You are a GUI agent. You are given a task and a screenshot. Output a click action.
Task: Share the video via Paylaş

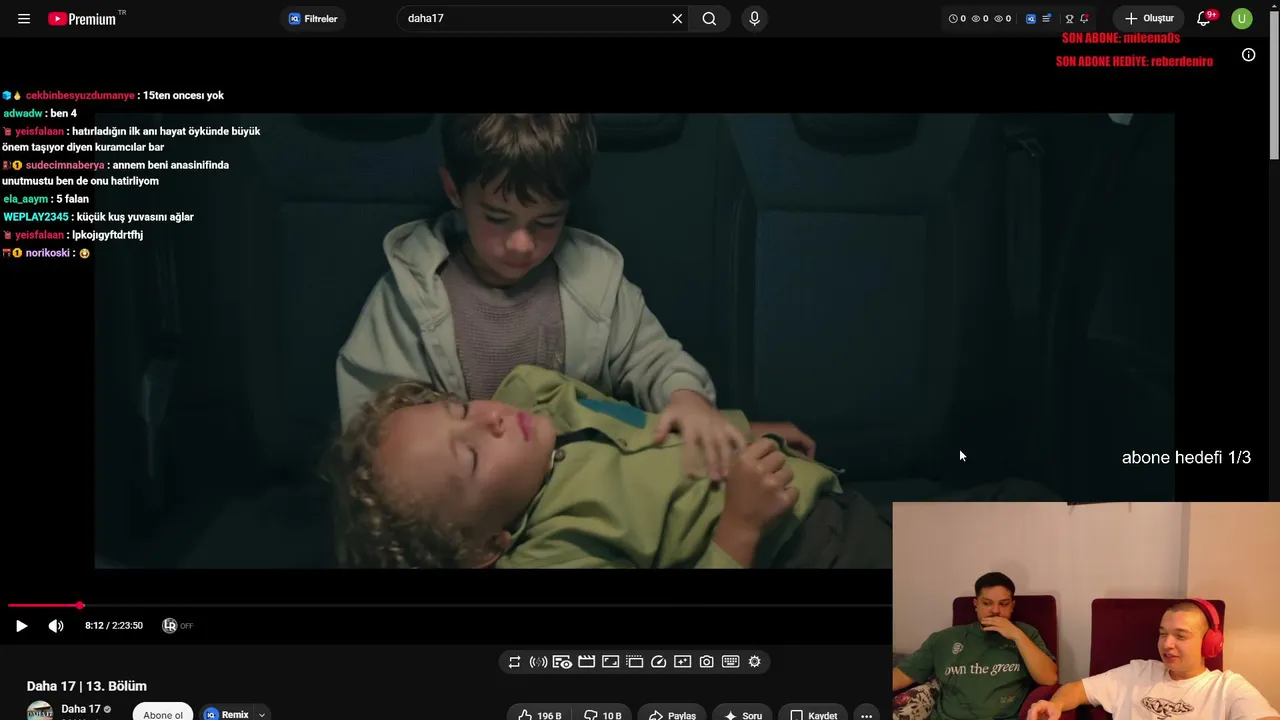click(x=672, y=715)
